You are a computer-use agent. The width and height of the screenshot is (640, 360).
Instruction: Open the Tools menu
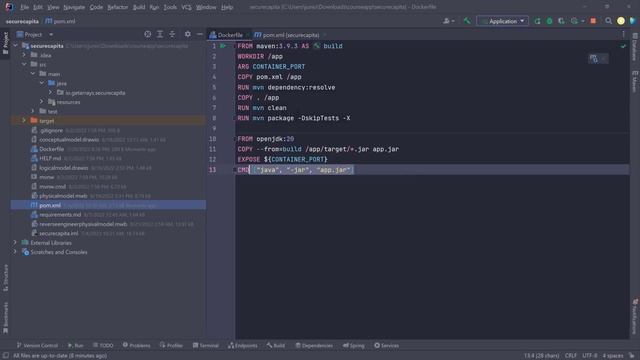click(170, 7)
